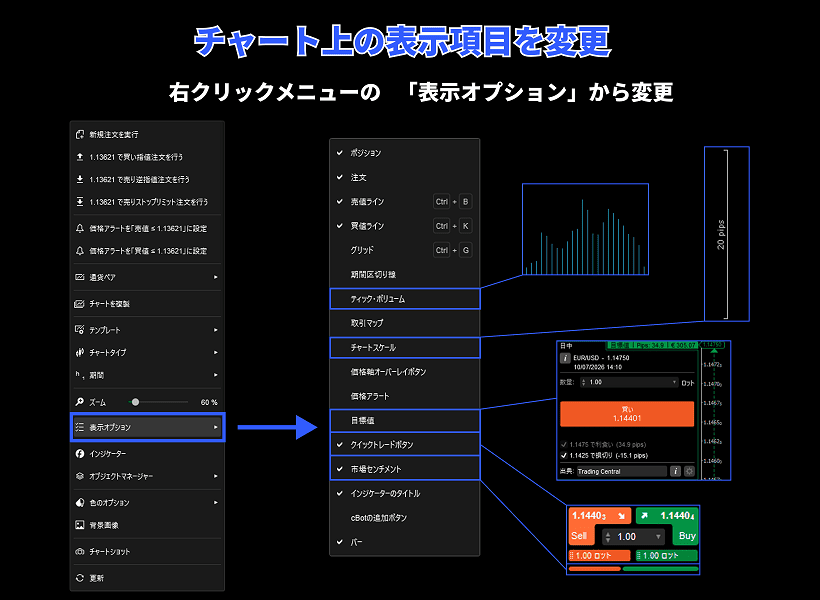Select 市場センチメント menu item

pos(405,469)
